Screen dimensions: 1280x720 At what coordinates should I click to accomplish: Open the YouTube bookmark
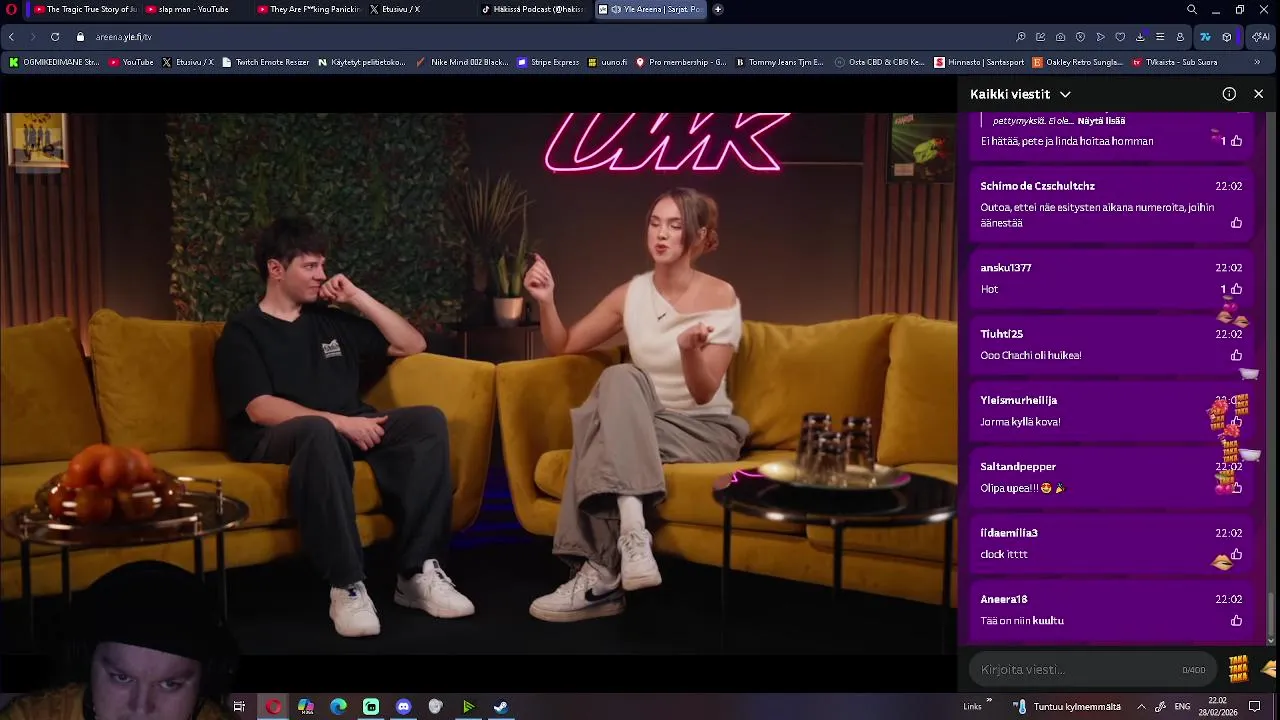point(131,62)
